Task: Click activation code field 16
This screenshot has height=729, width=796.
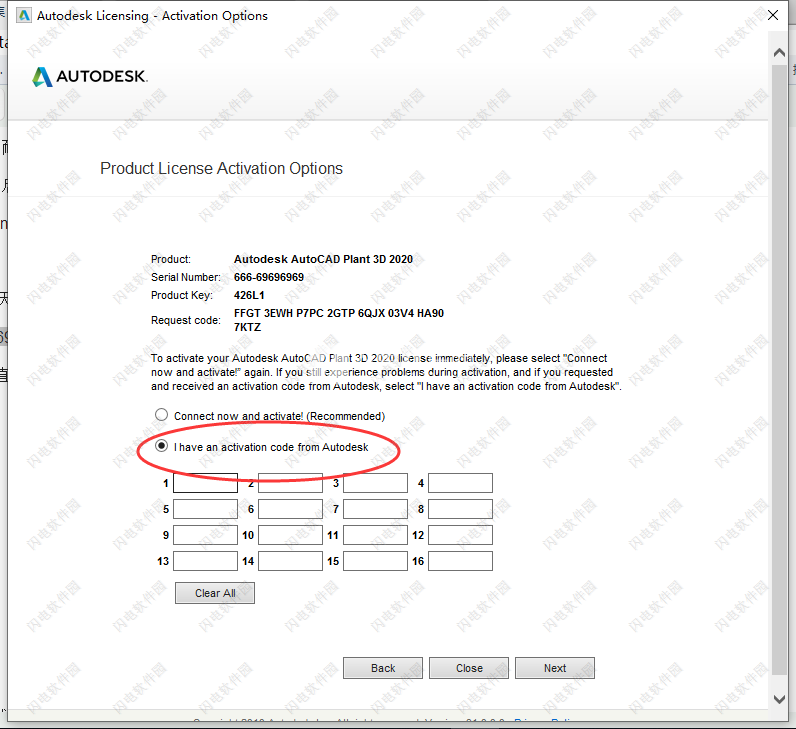Action: point(460,561)
